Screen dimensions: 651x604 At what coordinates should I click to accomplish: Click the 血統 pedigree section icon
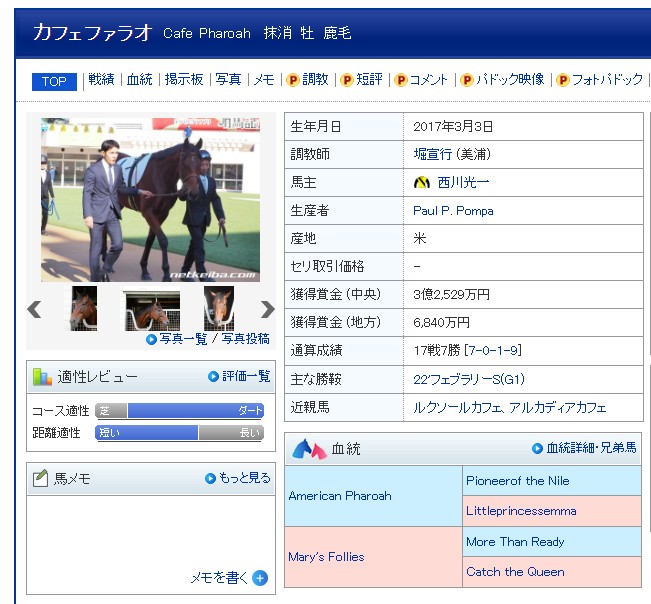point(309,449)
